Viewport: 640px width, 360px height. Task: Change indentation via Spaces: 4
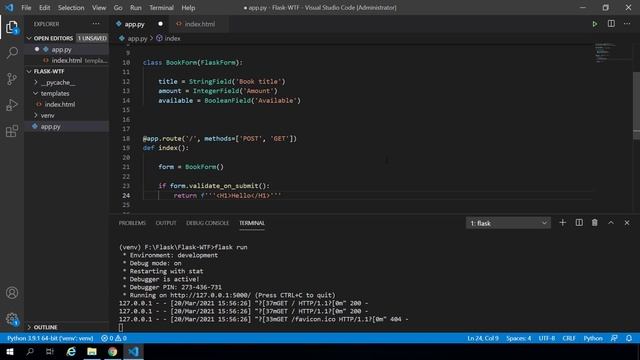(519, 338)
